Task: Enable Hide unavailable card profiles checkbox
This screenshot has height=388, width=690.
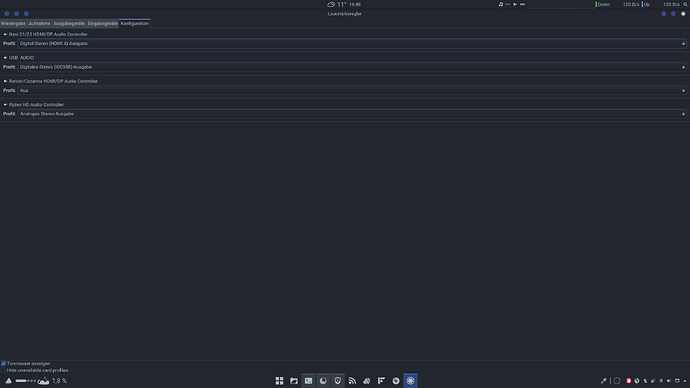Action: (x=4, y=370)
